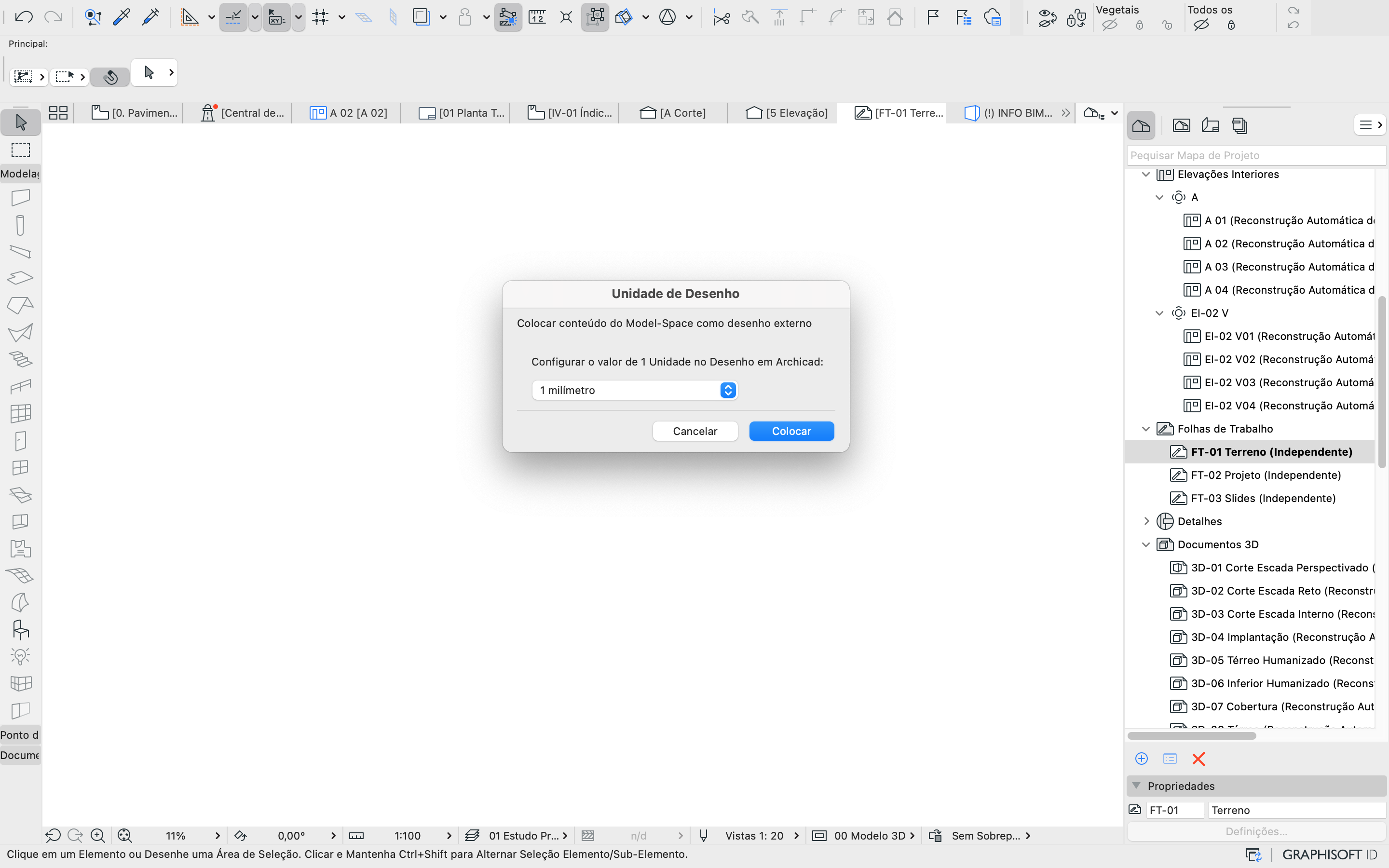Image resolution: width=1389 pixels, height=868 pixels.
Task: Open the Favorites flag tool
Action: [932, 17]
